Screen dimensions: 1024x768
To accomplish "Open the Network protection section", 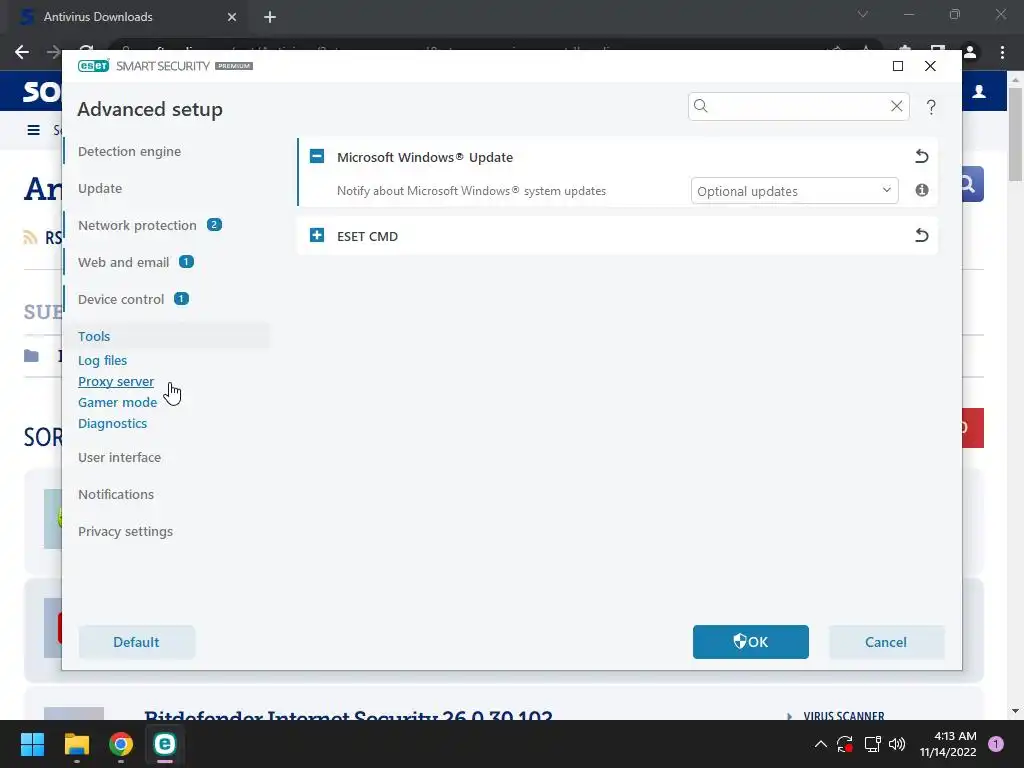I will click(x=137, y=225).
